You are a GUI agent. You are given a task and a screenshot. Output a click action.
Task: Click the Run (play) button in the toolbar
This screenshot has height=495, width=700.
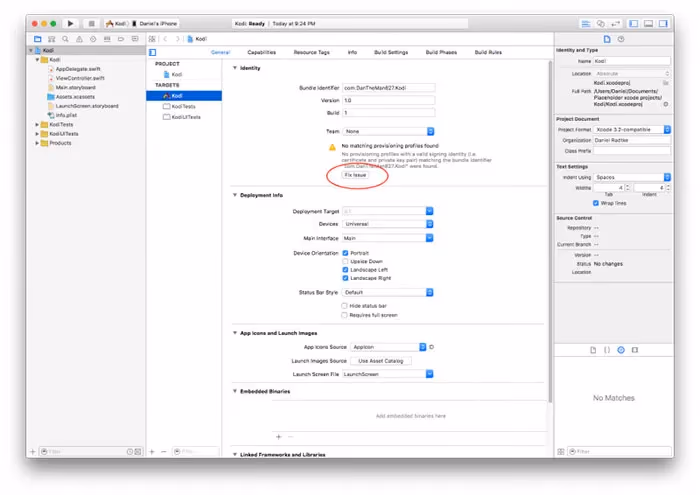[70, 23]
